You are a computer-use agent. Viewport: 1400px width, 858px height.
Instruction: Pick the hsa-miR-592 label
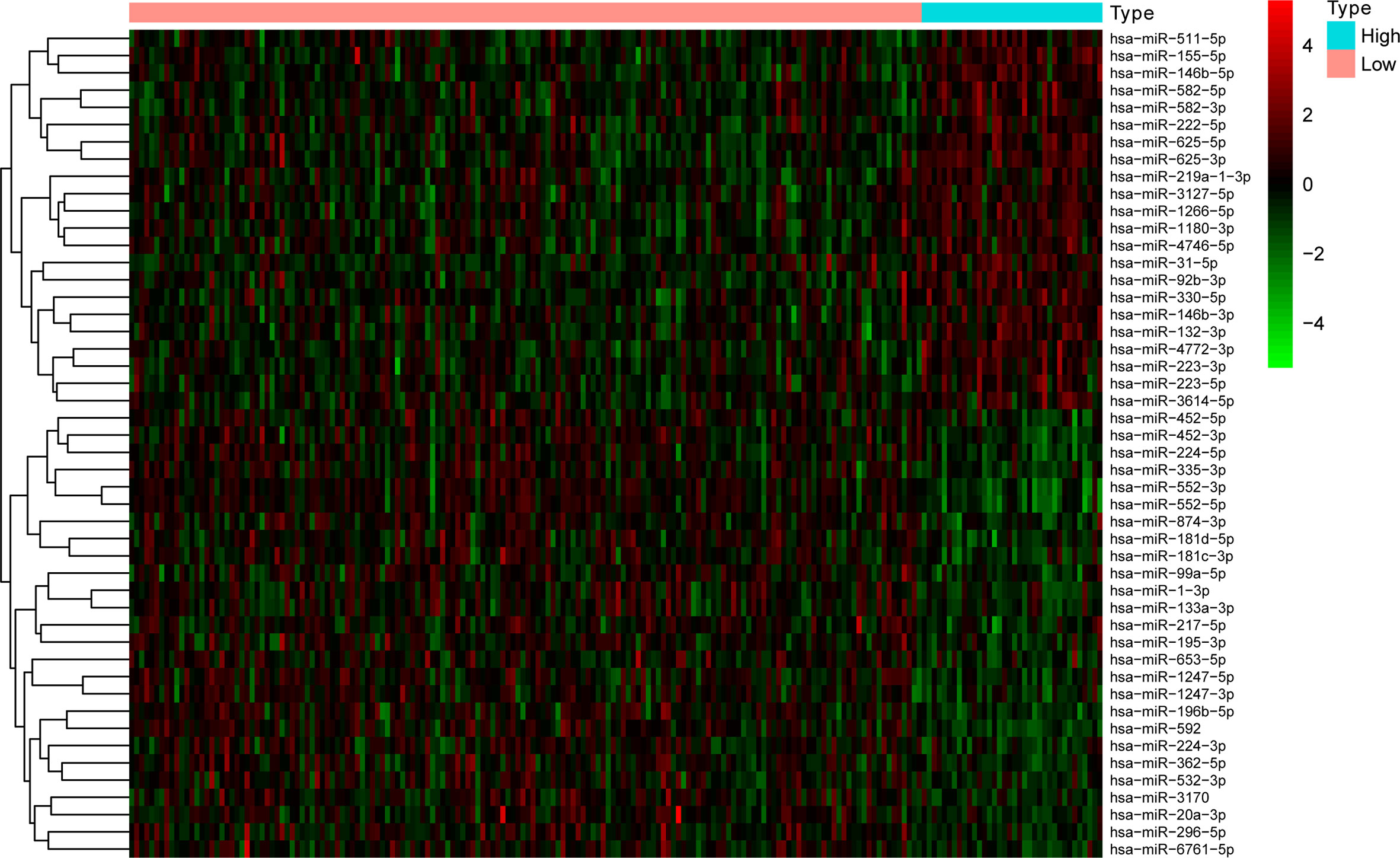[1155, 728]
